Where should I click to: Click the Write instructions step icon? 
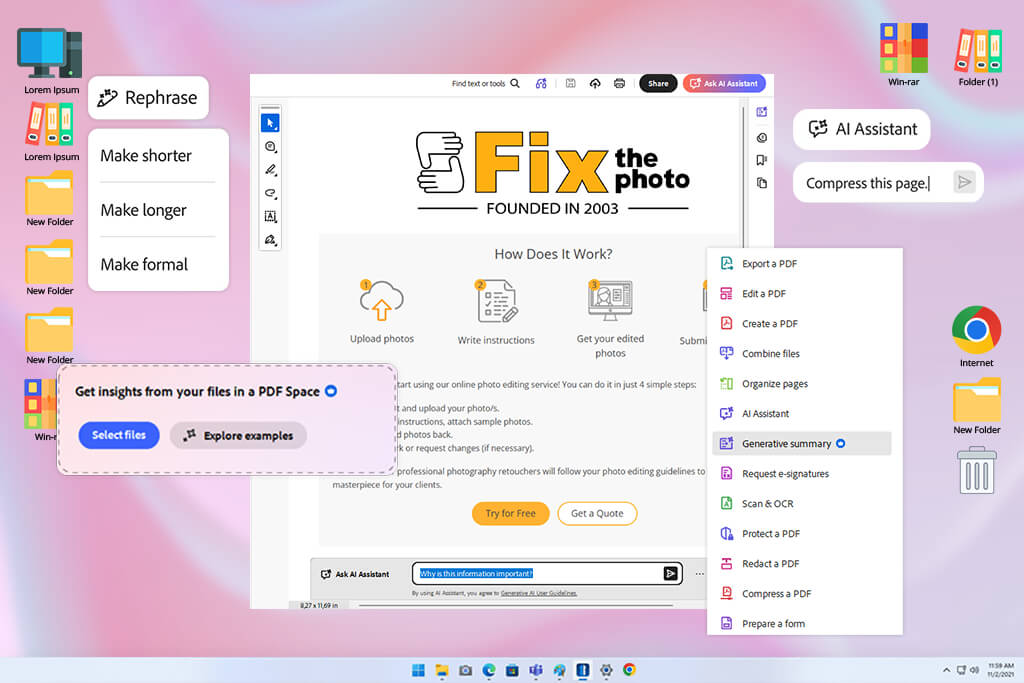coord(496,301)
